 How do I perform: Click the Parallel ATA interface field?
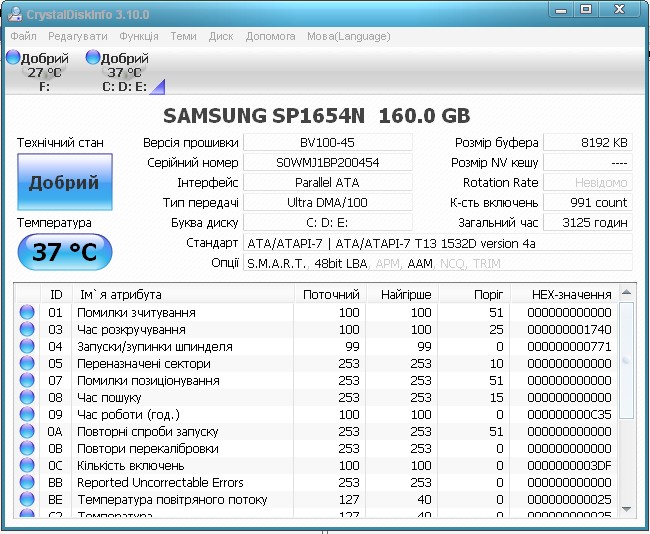(x=327, y=182)
